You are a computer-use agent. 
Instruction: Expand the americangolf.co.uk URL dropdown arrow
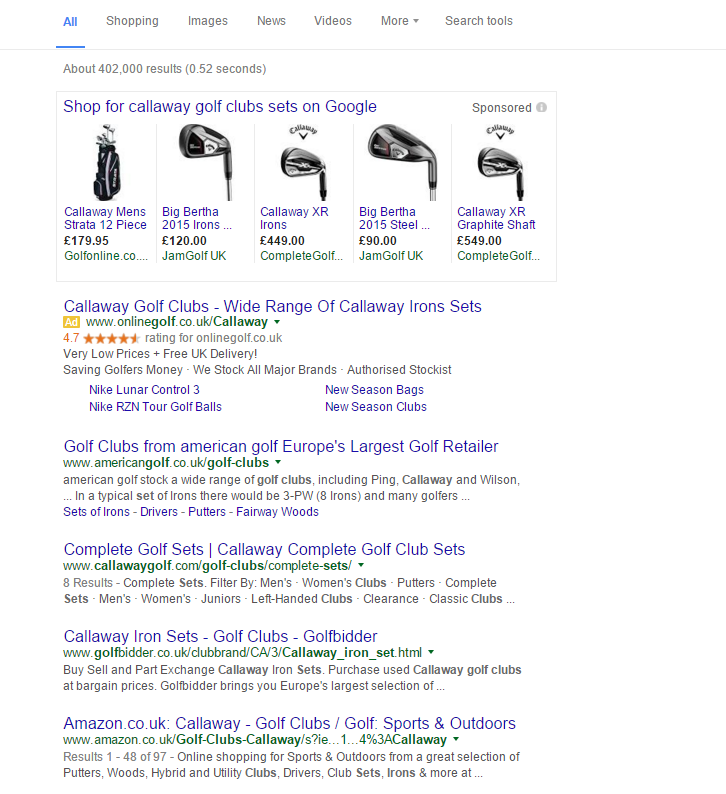[x=278, y=462]
